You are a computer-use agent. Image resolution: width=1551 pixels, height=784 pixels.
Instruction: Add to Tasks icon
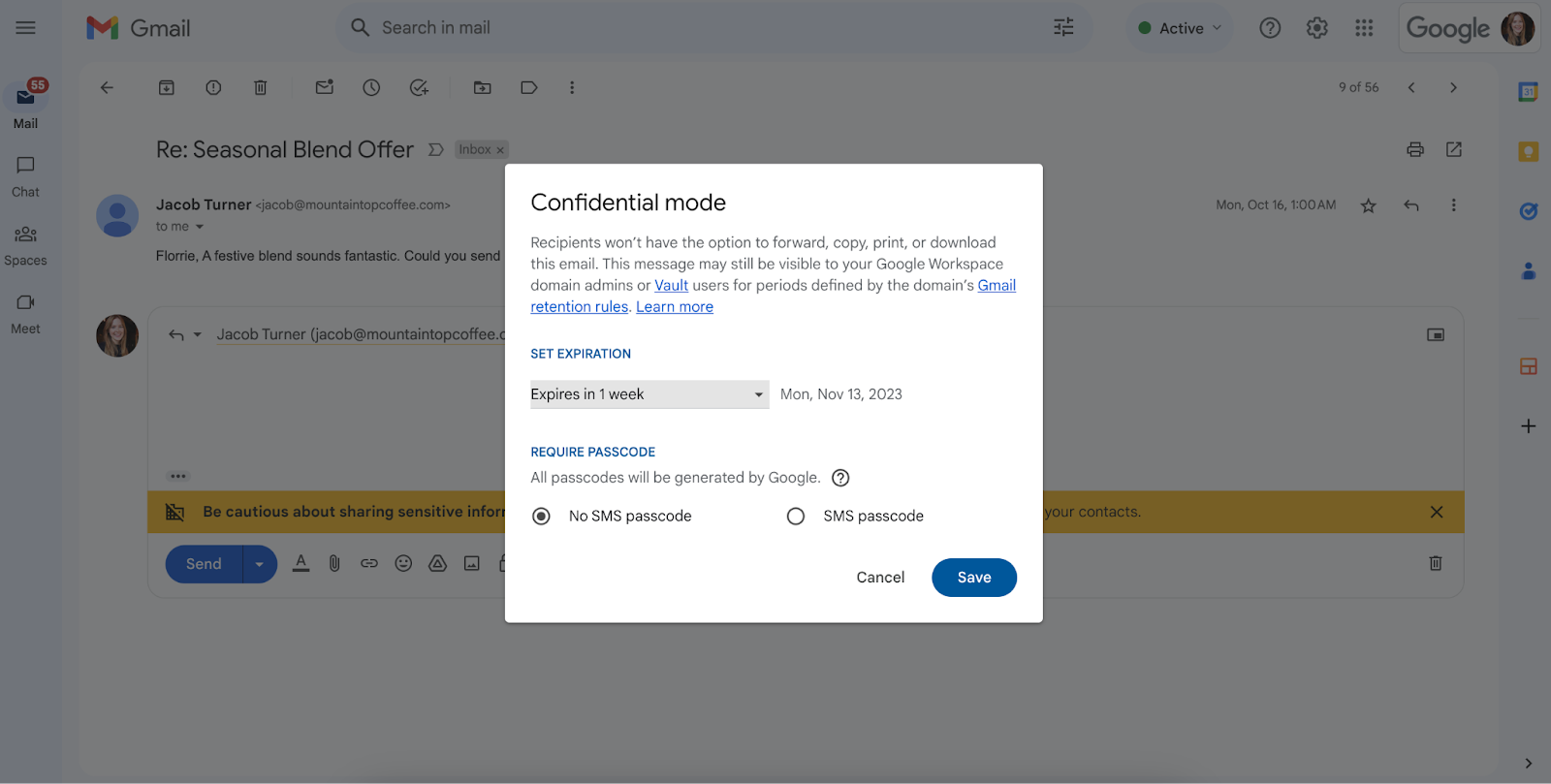tap(419, 87)
